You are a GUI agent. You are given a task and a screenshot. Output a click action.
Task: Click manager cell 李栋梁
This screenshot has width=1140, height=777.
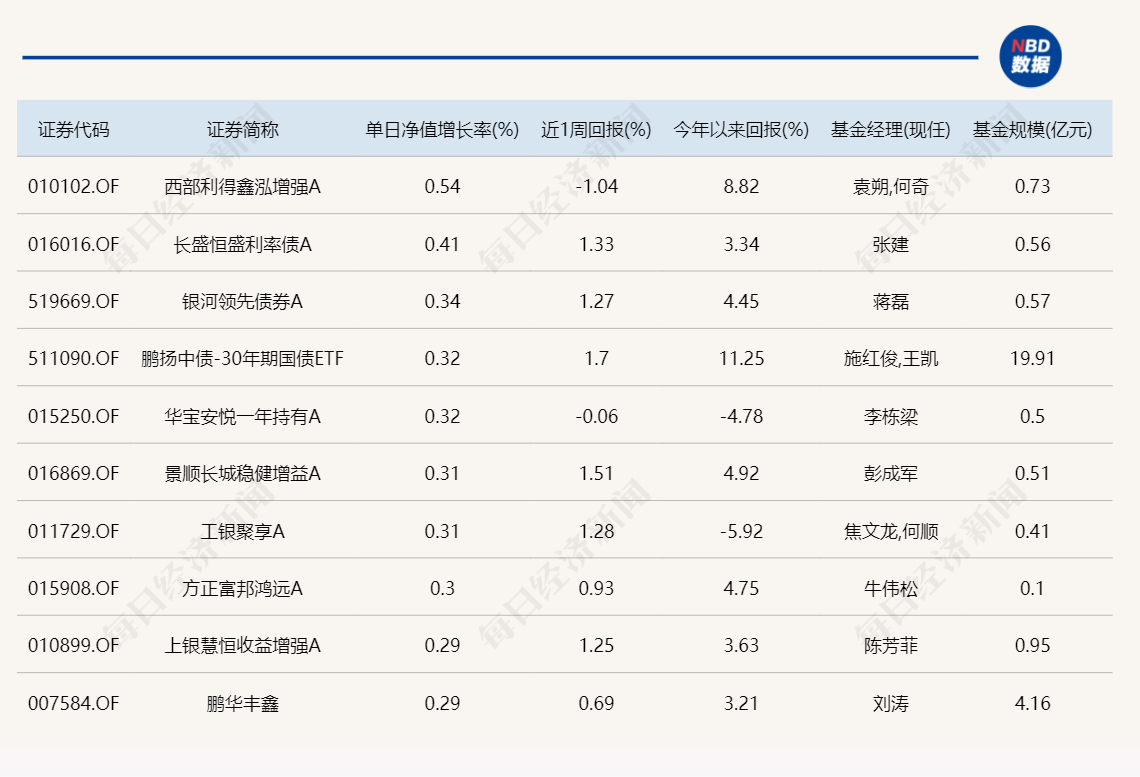tap(891, 416)
